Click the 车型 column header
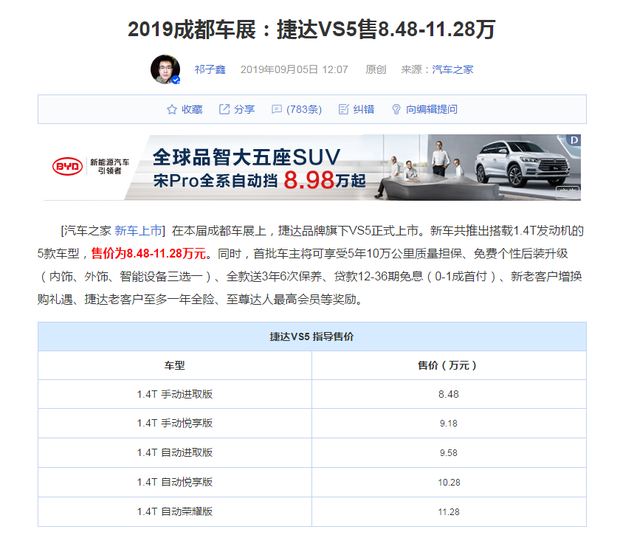The height and width of the screenshot is (535, 620). [x=174, y=365]
